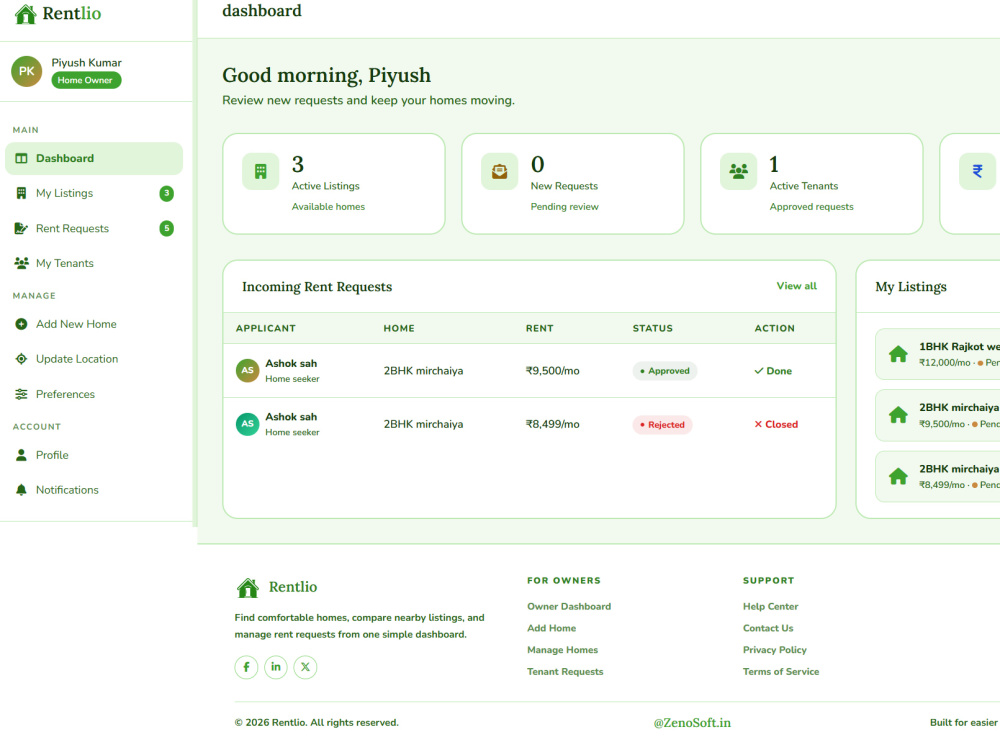Click Manage Homes footer link
The image size is (1000, 750).
click(x=562, y=650)
